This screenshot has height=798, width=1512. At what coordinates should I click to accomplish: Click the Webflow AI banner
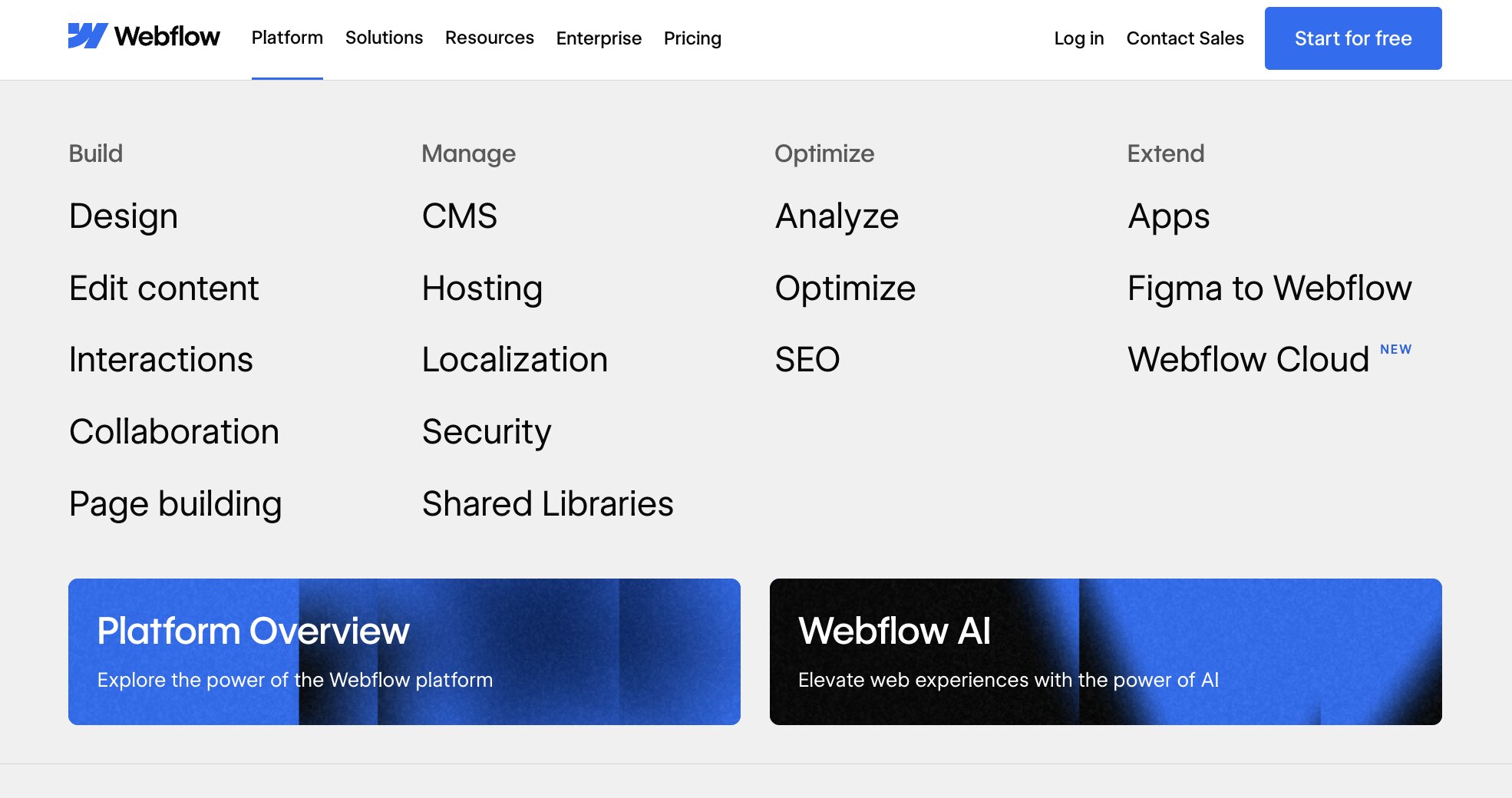click(1105, 651)
